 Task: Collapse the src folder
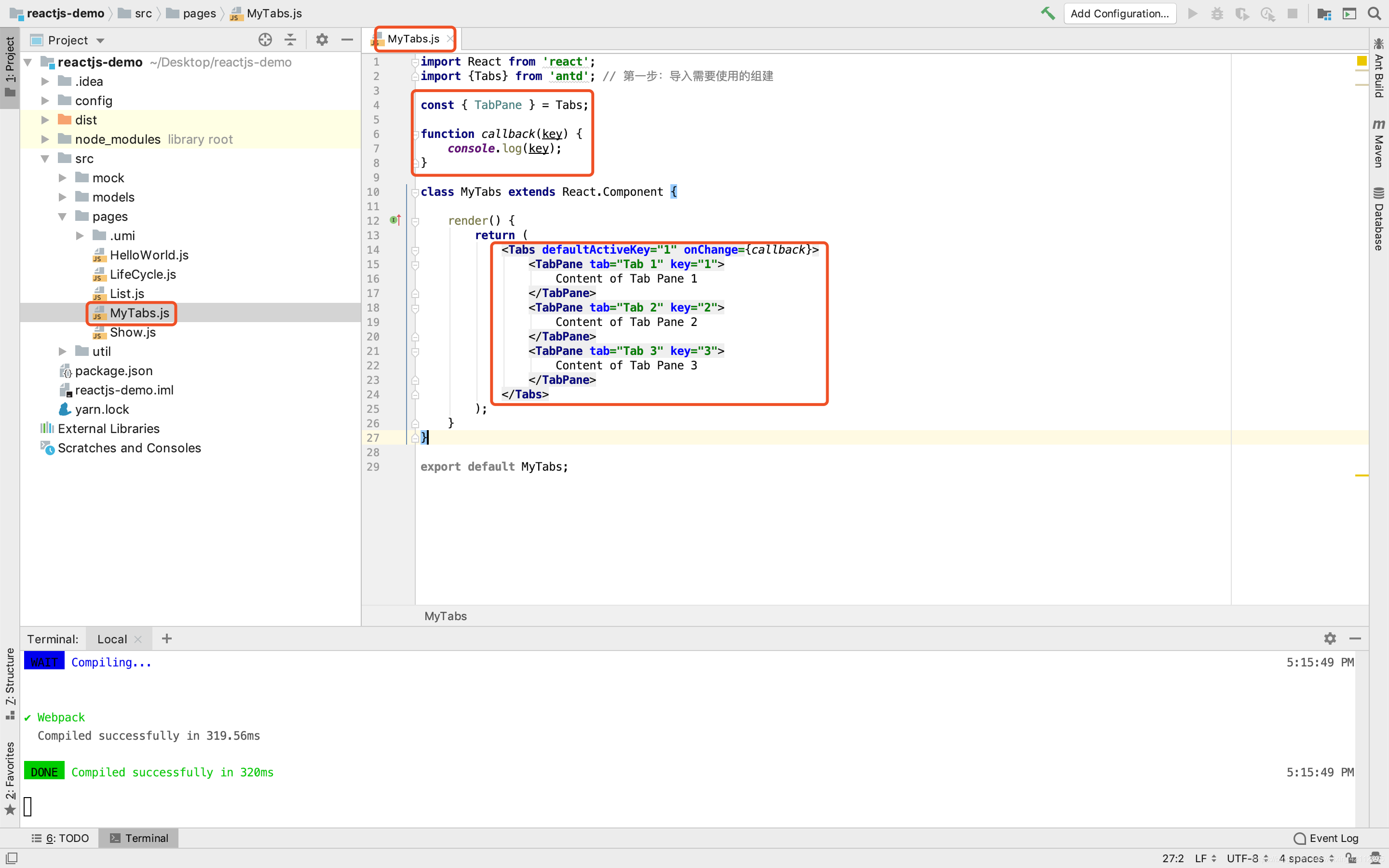(45, 159)
